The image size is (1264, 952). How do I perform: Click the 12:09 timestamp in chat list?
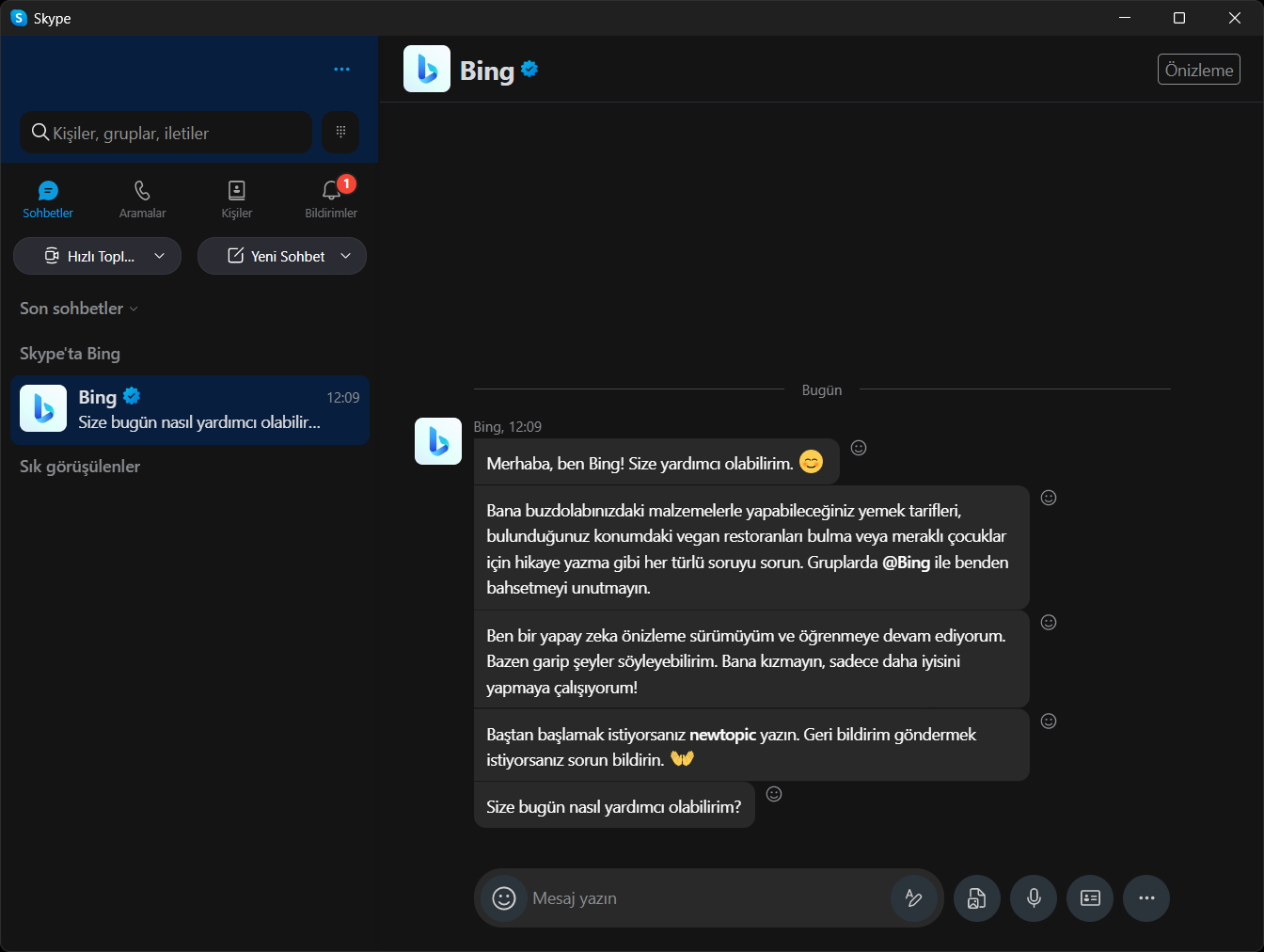[x=343, y=398]
